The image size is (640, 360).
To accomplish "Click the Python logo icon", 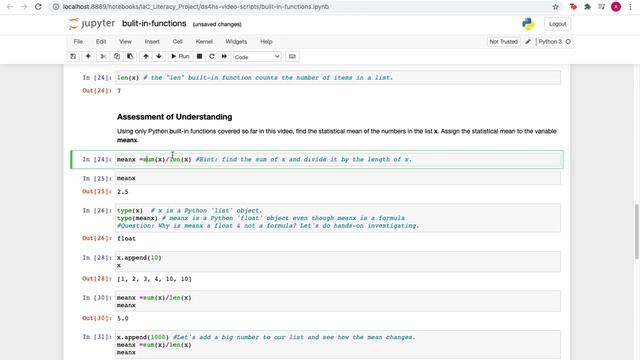I will click(528, 24).
